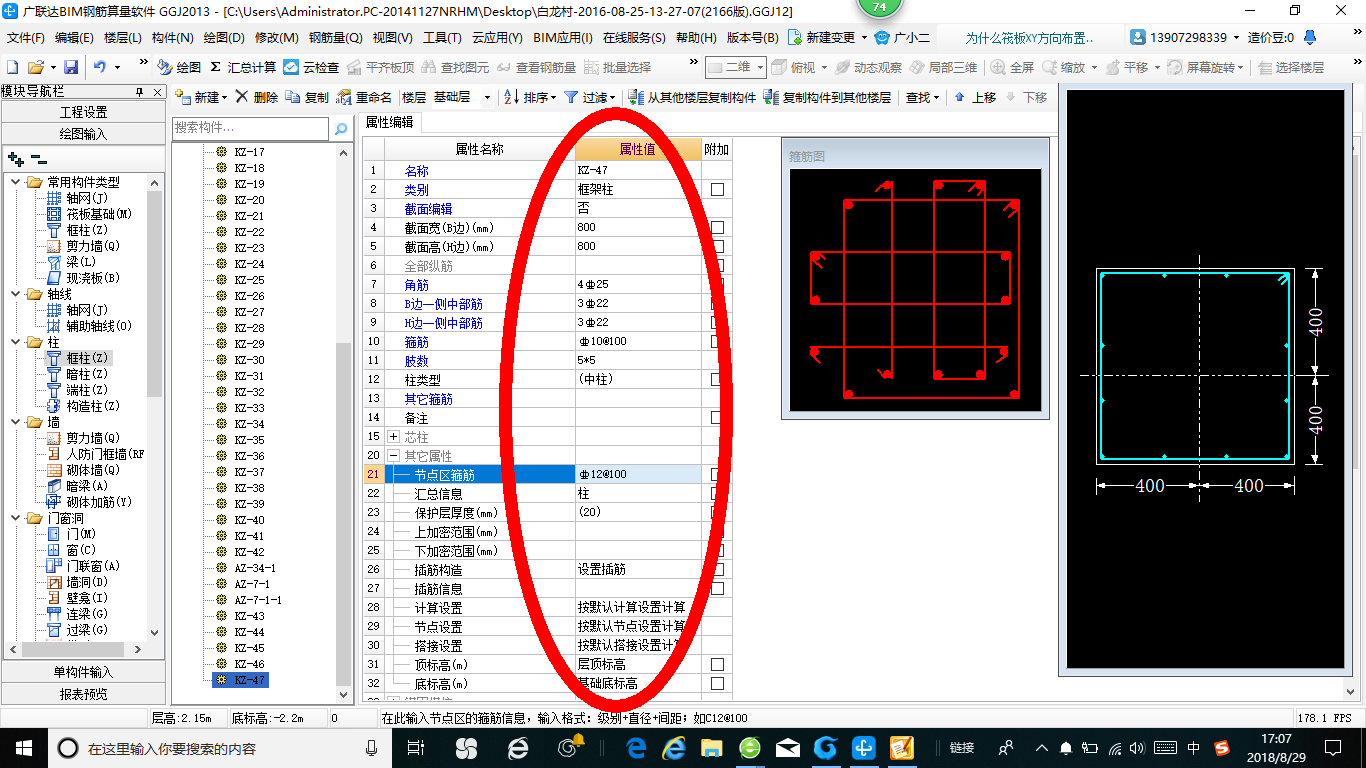Click 重命名 rename component
Viewport: 1366px width, 768px height.
(364, 97)
